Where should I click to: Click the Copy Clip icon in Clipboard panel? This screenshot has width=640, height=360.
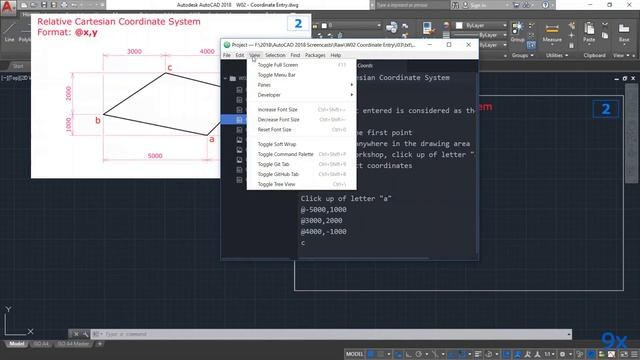click(605, 36)
